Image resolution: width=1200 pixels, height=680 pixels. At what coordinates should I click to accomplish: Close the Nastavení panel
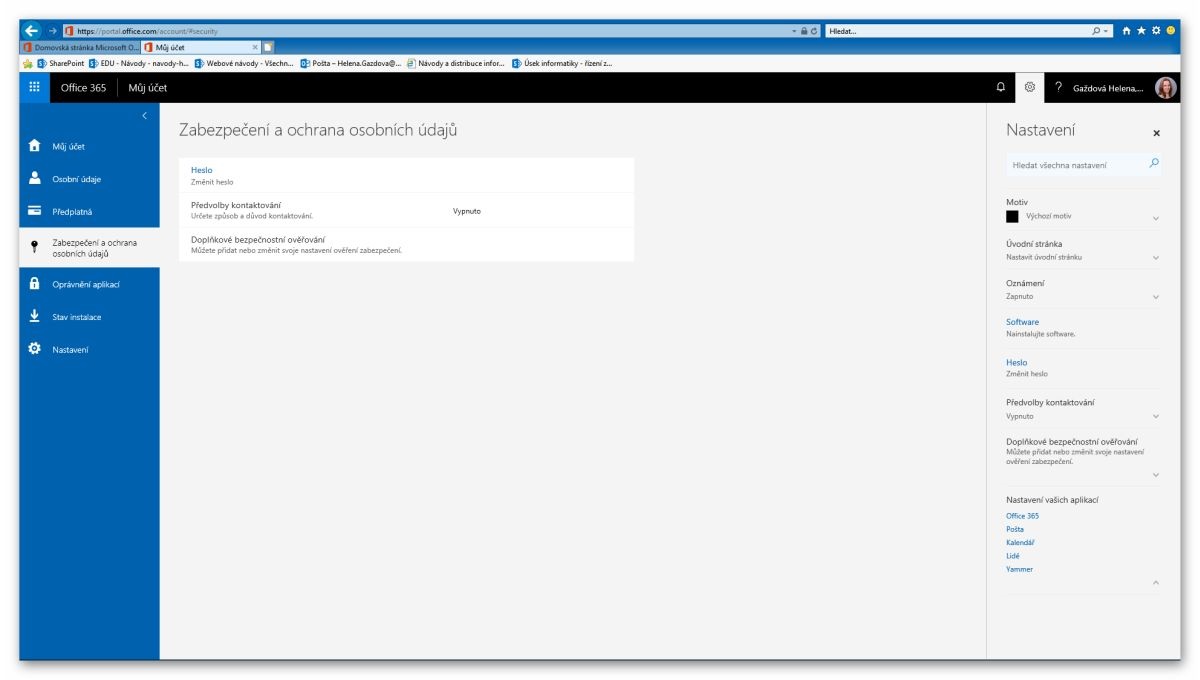click(1157, 133)
